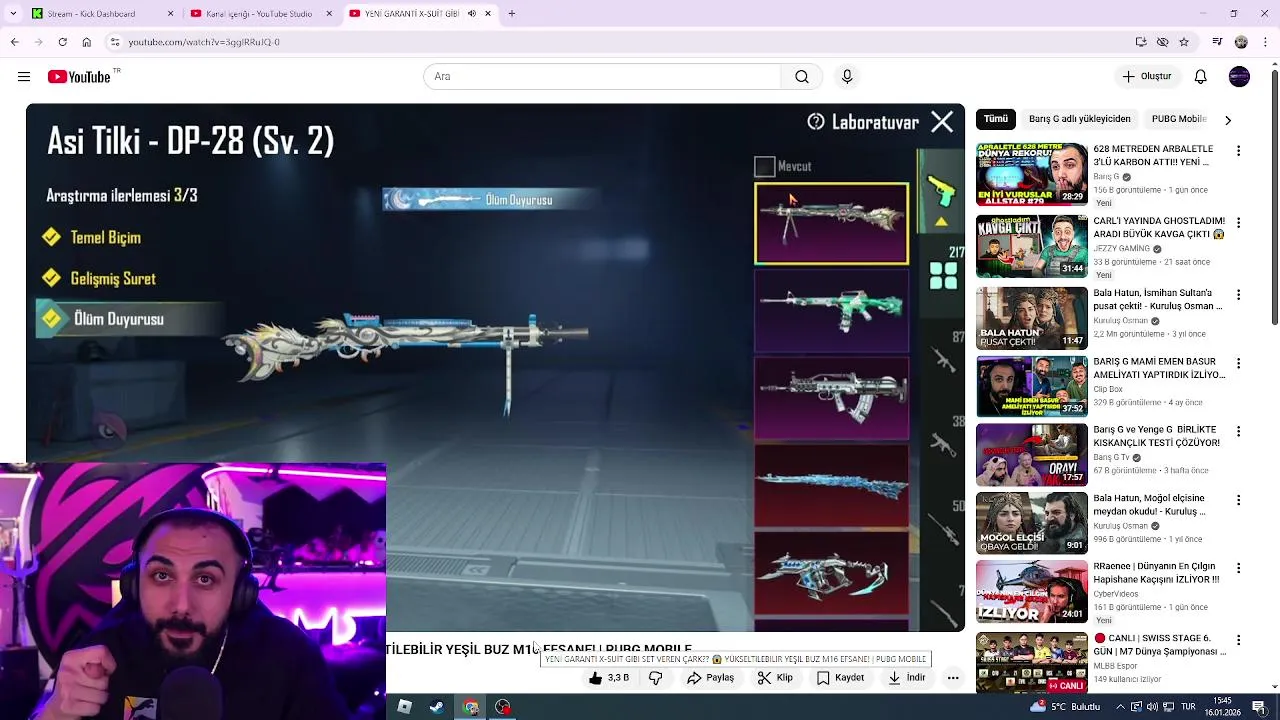Open the tab search dropdown arrow
1280x720 pixels.
point(12,14)
